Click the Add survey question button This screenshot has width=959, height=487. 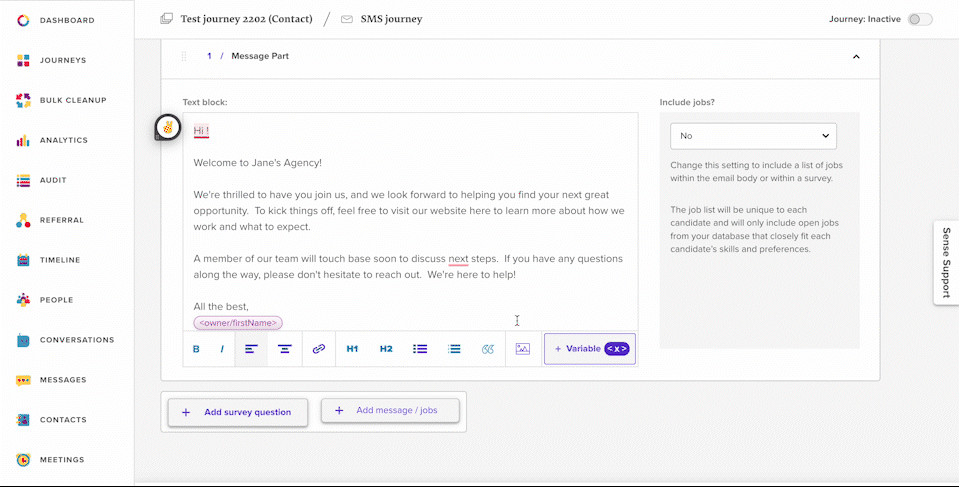click(238, 412)
